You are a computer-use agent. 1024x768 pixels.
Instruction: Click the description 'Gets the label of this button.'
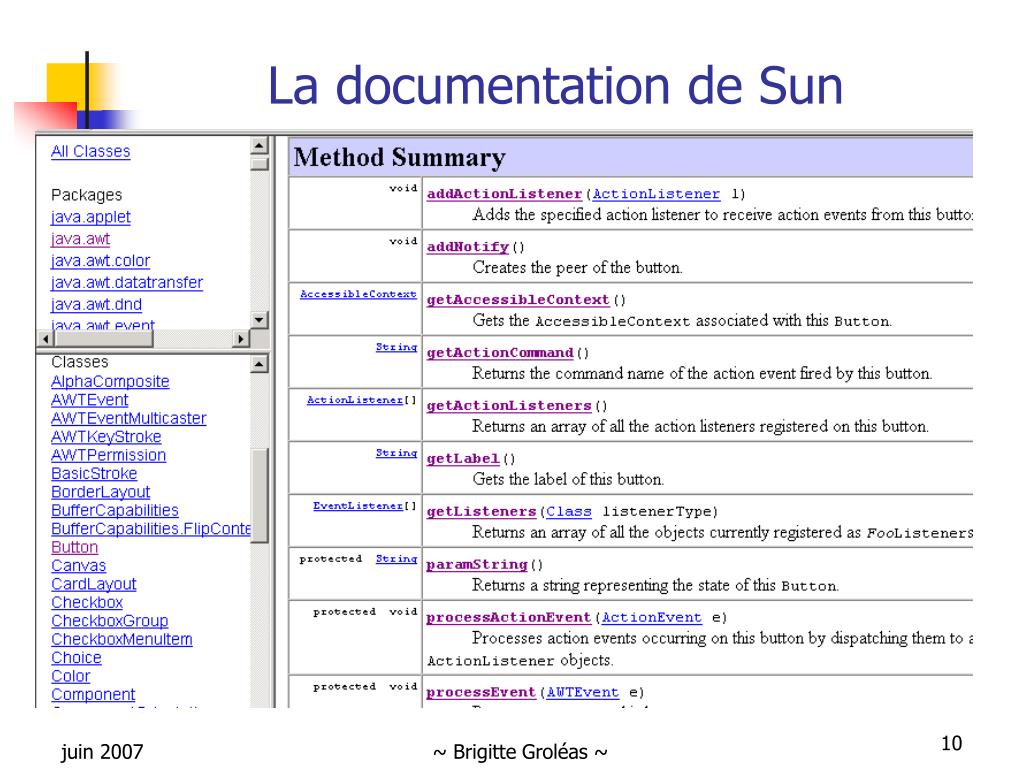[x=568, y=479]
